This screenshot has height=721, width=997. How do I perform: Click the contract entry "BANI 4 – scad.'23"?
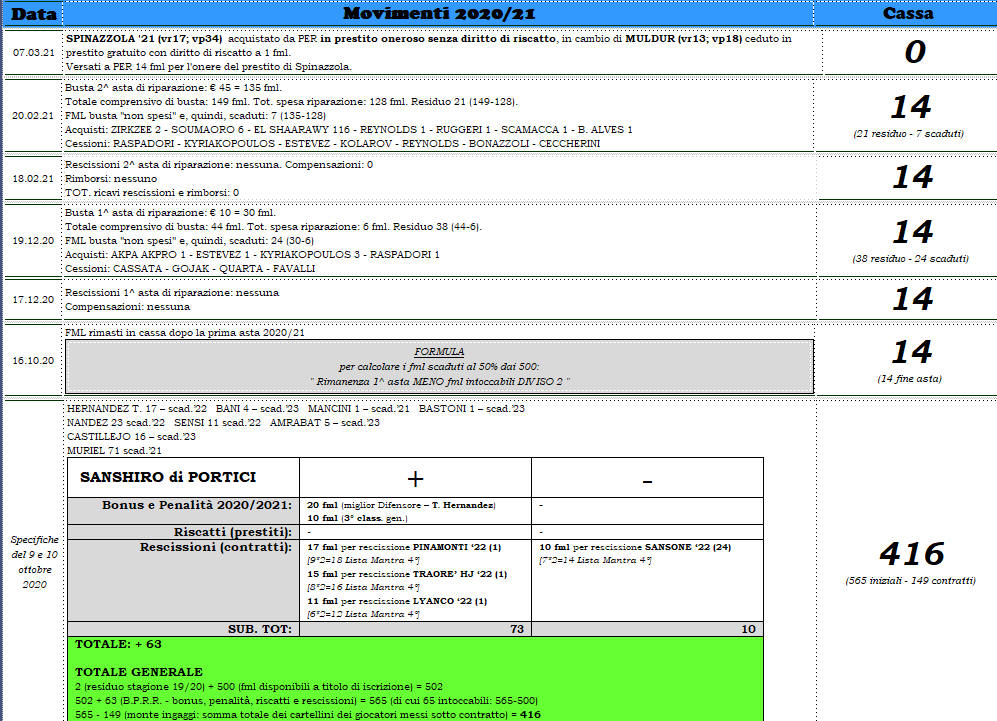click(x=257, y=409)
